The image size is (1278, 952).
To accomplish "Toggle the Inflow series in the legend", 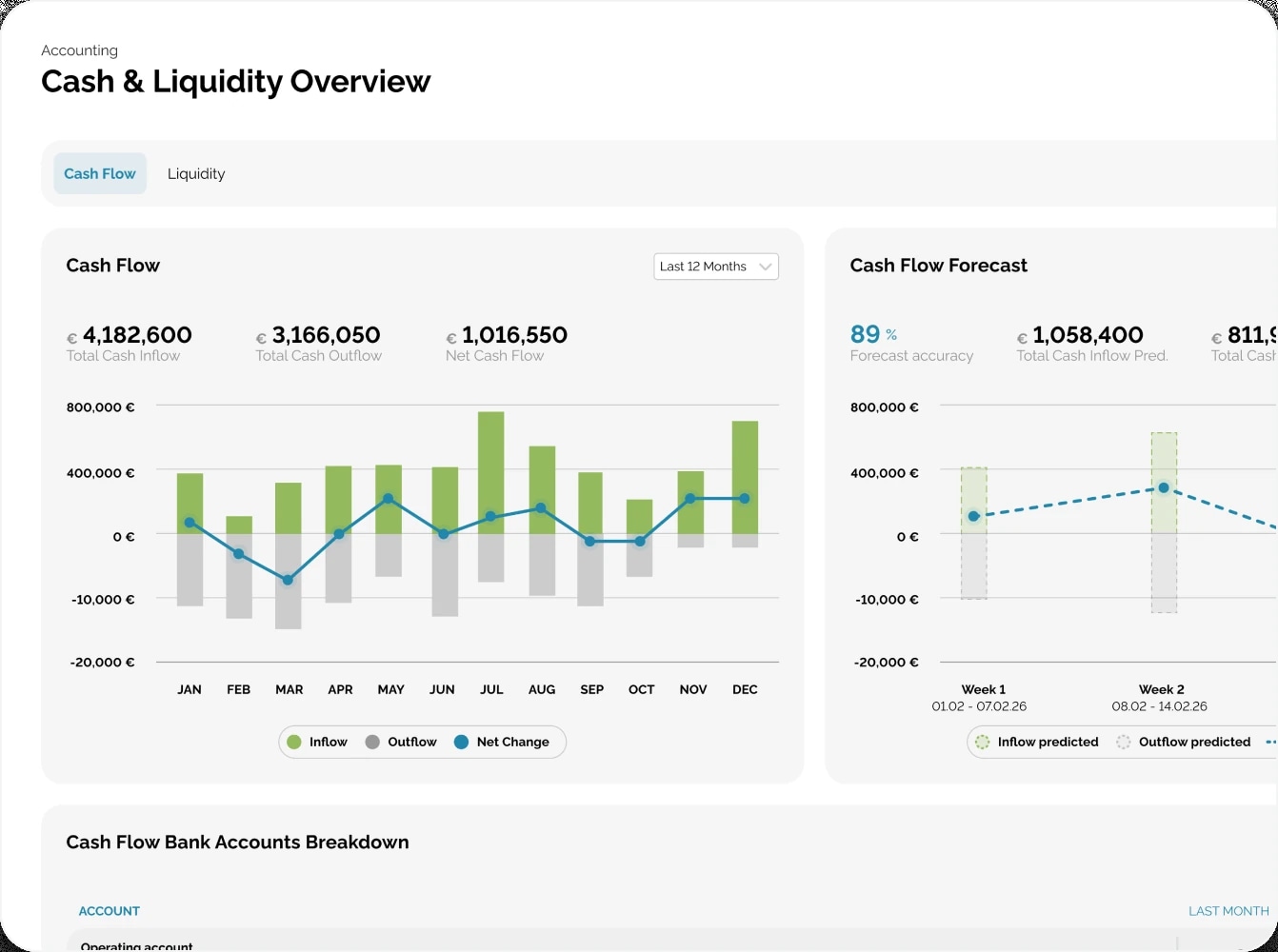I will click(x=317, y=742).
